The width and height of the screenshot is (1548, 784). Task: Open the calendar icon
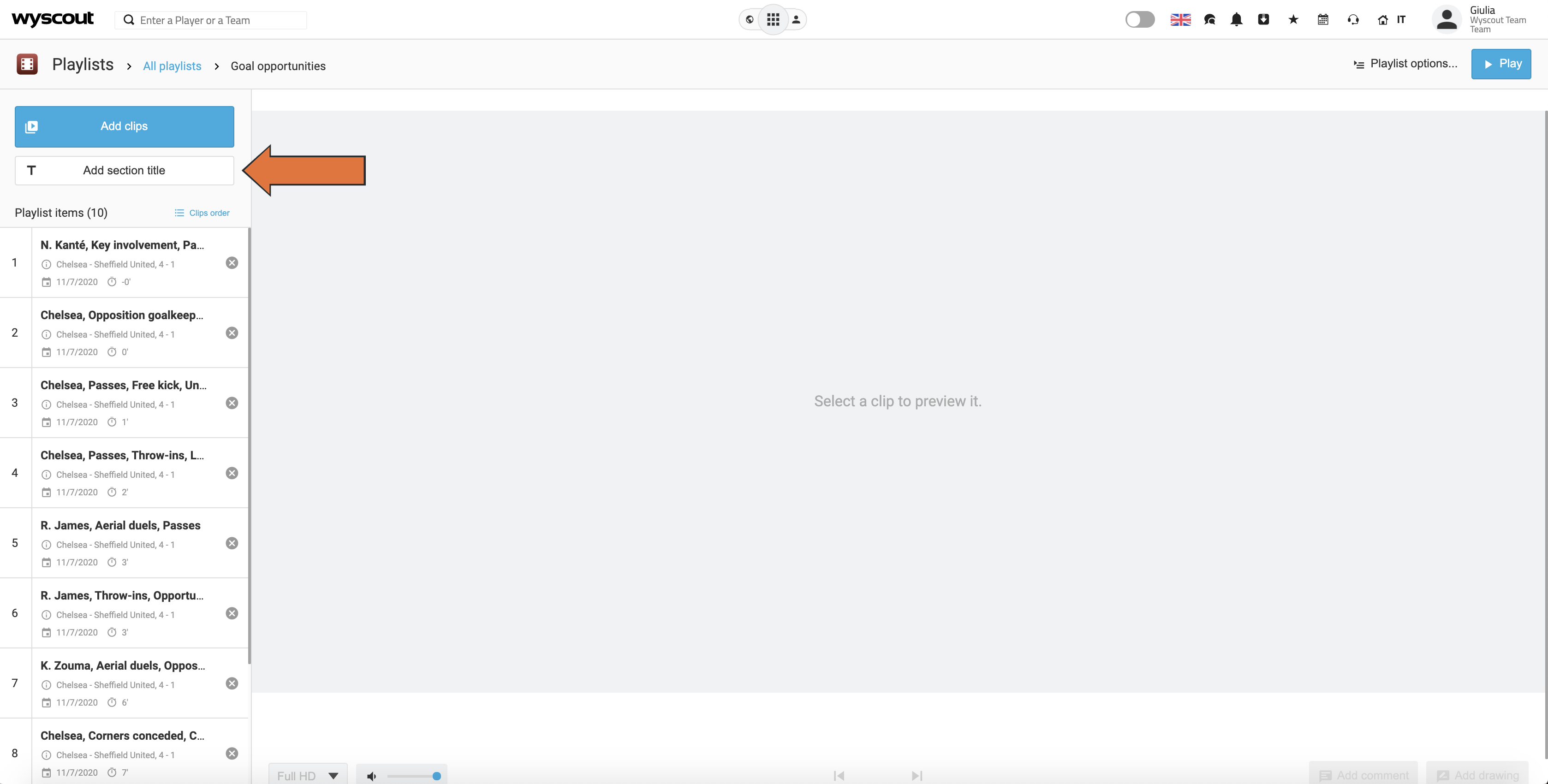1322,19
